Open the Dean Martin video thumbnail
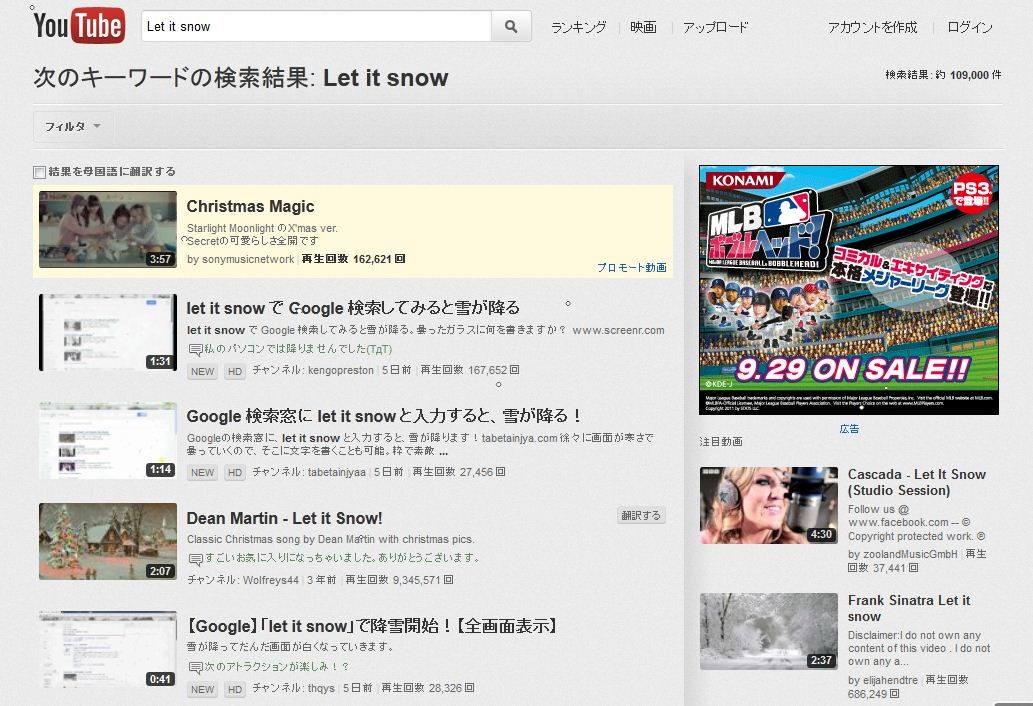Image resolution: width=1033 pixels, height=706 pixels. point(108,541)
